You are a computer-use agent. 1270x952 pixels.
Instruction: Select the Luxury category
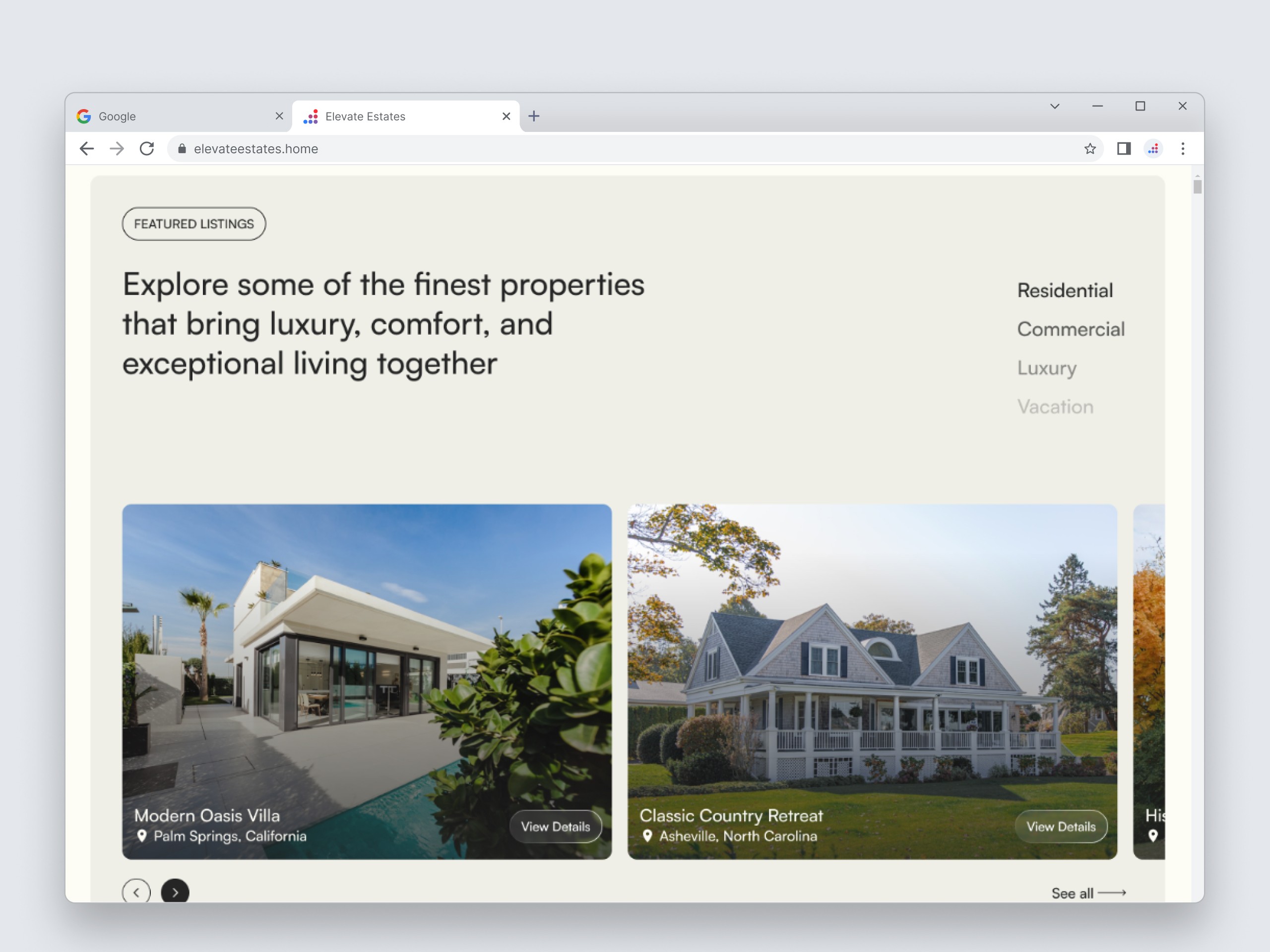(1047, 368)
